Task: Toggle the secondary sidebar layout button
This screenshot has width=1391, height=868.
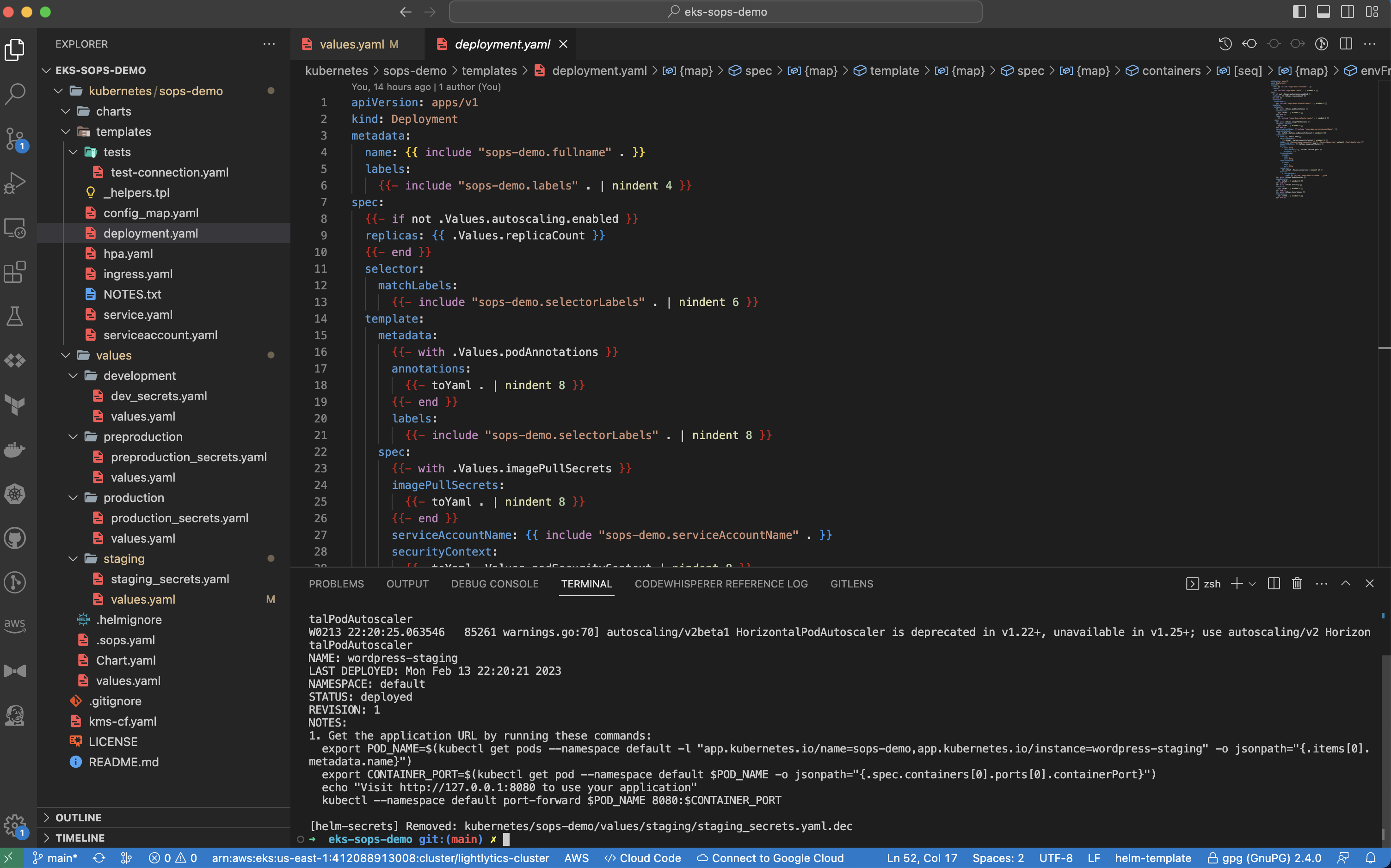Action: coord(1348,12)
